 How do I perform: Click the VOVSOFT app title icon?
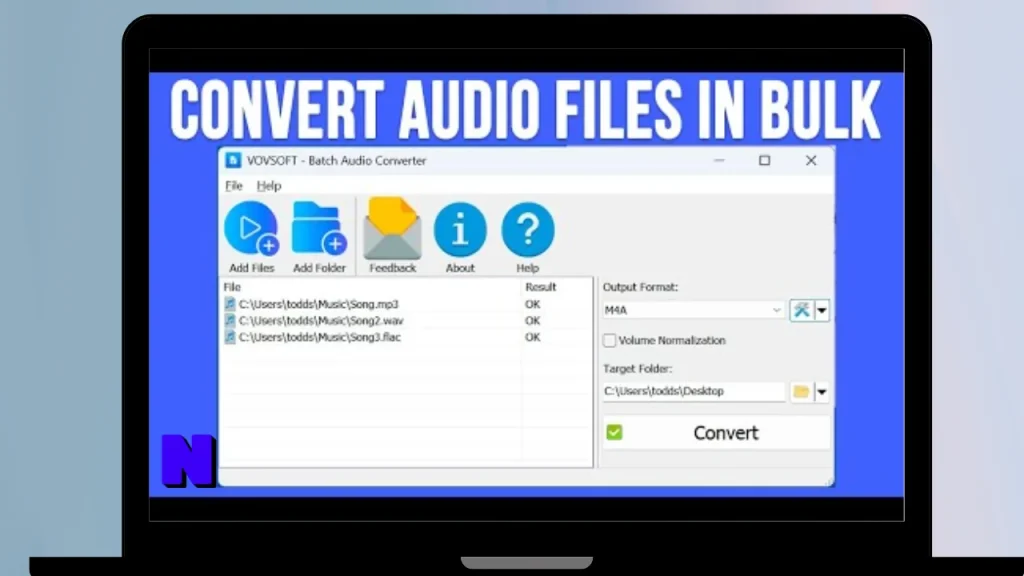pos(233,160)
